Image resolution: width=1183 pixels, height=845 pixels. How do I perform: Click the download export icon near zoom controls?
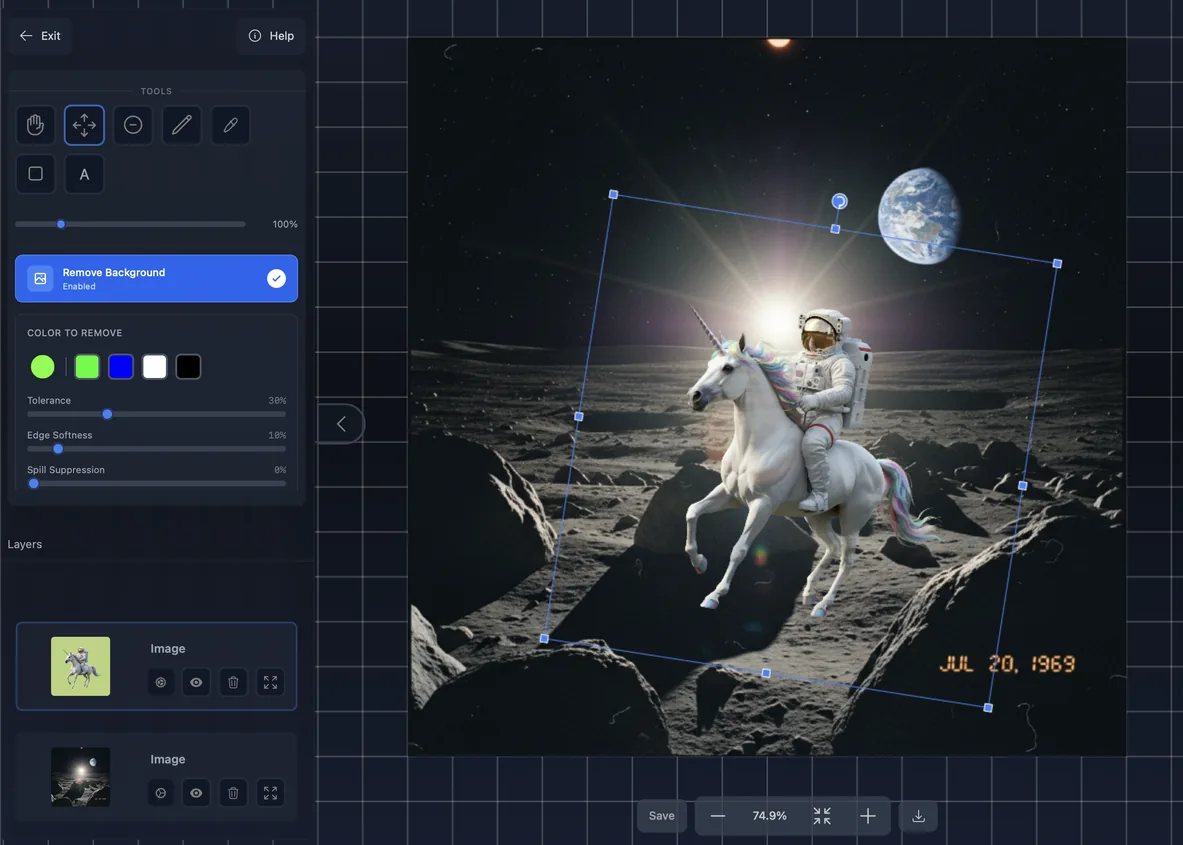coord(918,815)
